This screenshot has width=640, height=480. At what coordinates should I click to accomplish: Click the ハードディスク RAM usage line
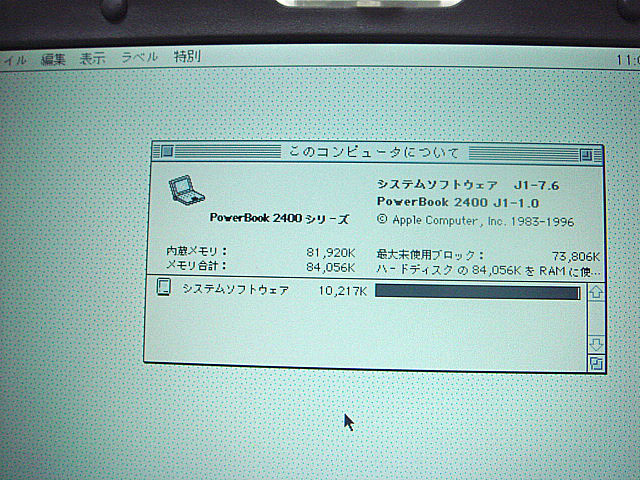(488, 270)
